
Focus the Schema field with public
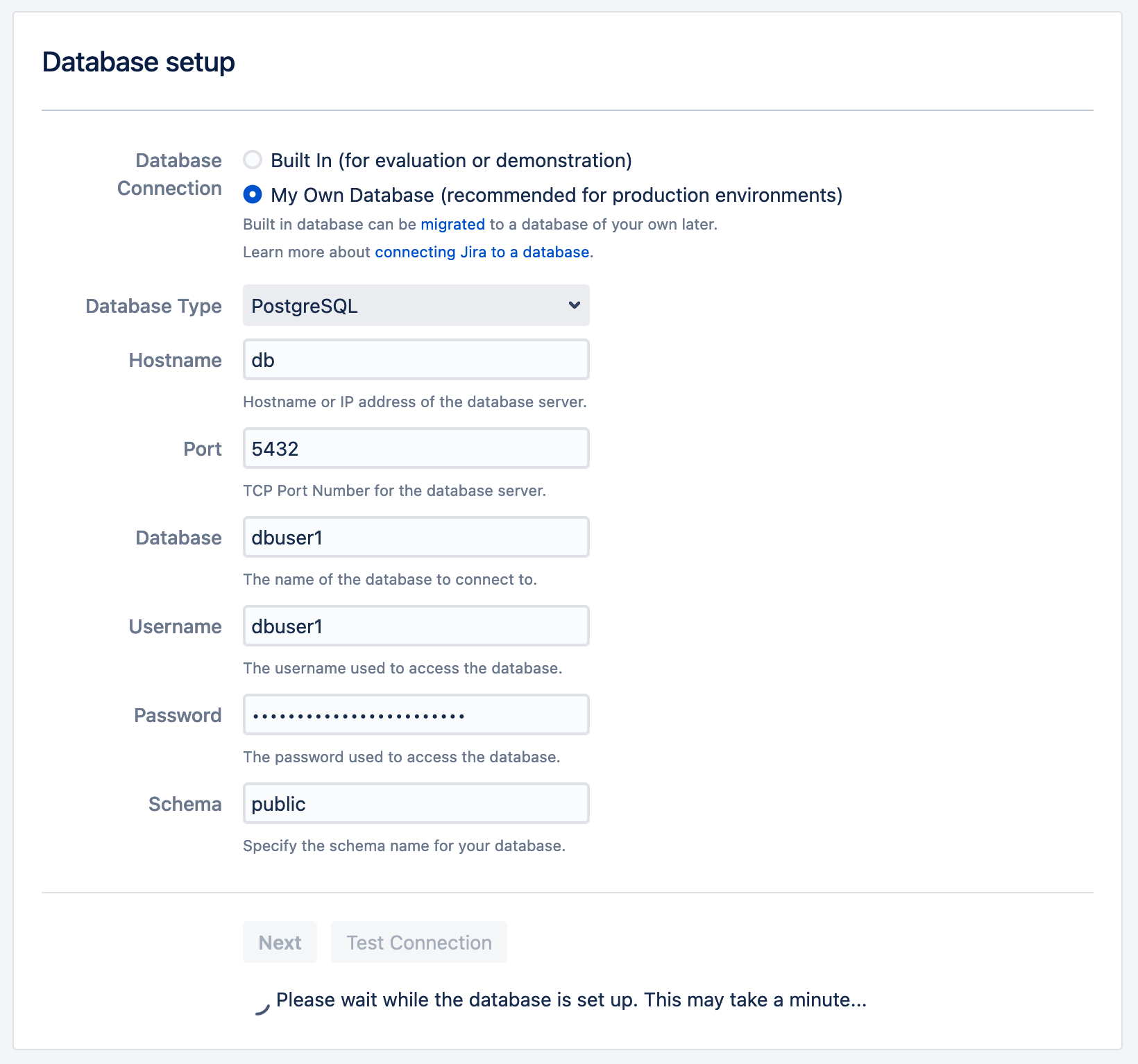416,804
